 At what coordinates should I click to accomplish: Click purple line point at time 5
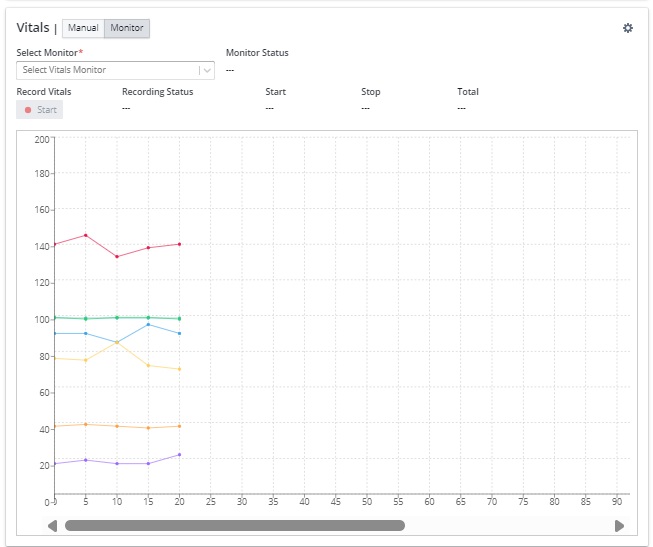(86, 460)
